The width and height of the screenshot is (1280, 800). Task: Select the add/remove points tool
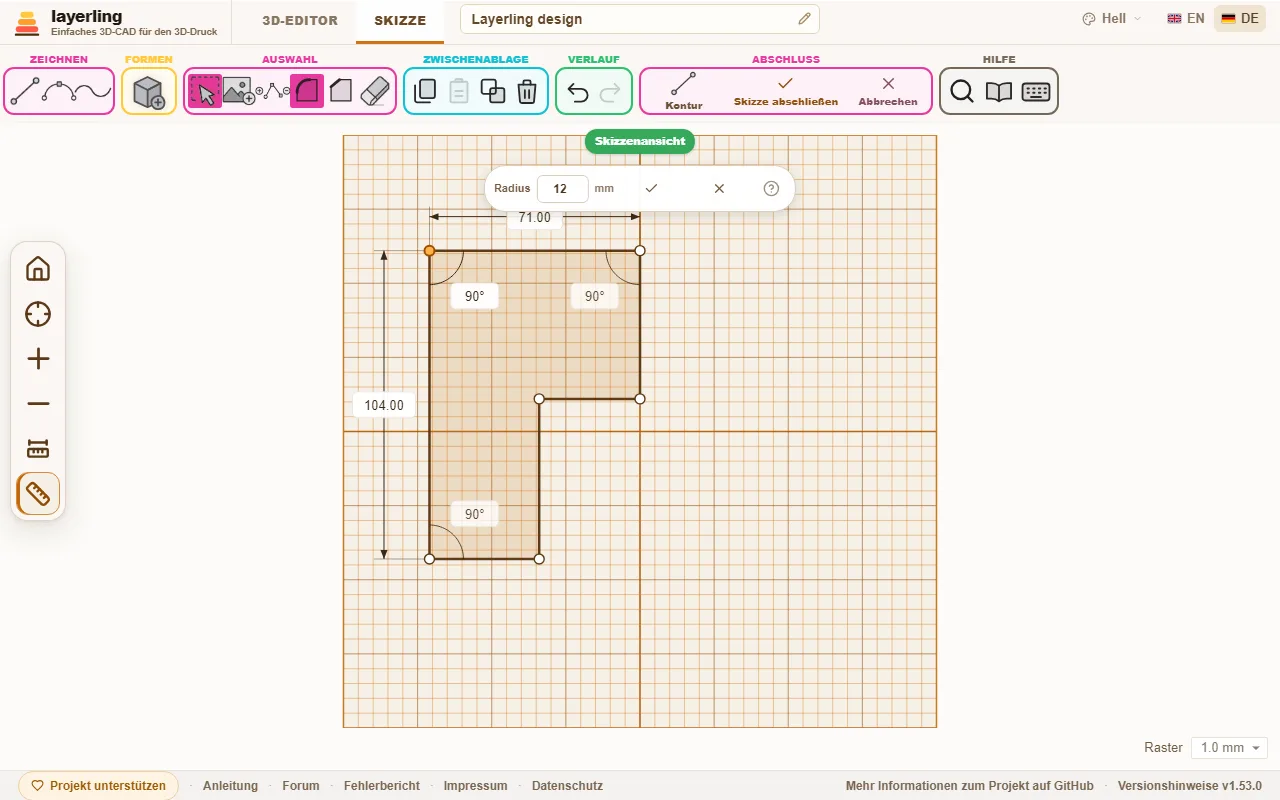click(274, 92)
